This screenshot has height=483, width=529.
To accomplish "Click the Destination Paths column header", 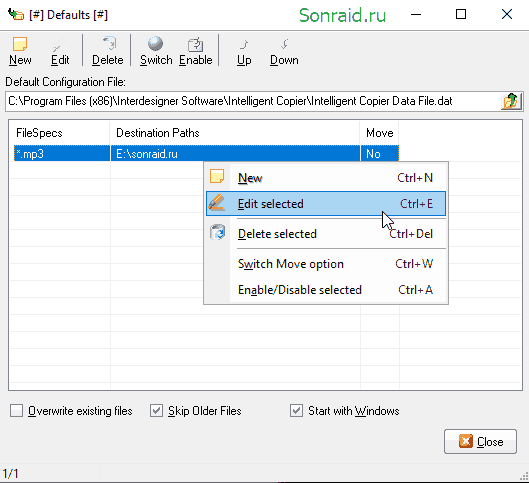I will [x=235, y=133].
